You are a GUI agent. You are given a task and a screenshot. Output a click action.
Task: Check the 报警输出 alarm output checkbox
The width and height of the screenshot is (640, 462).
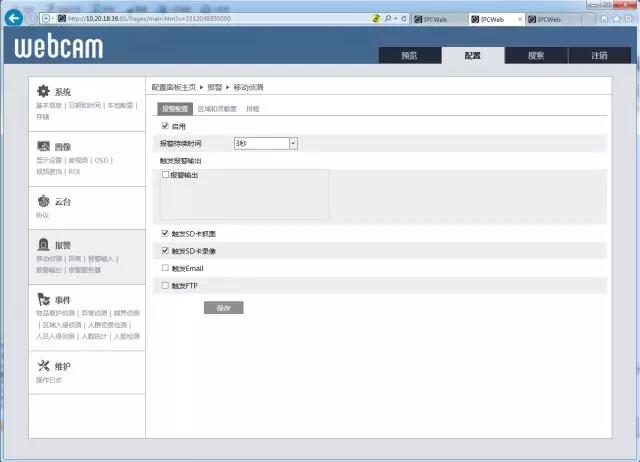coord(165,175)
